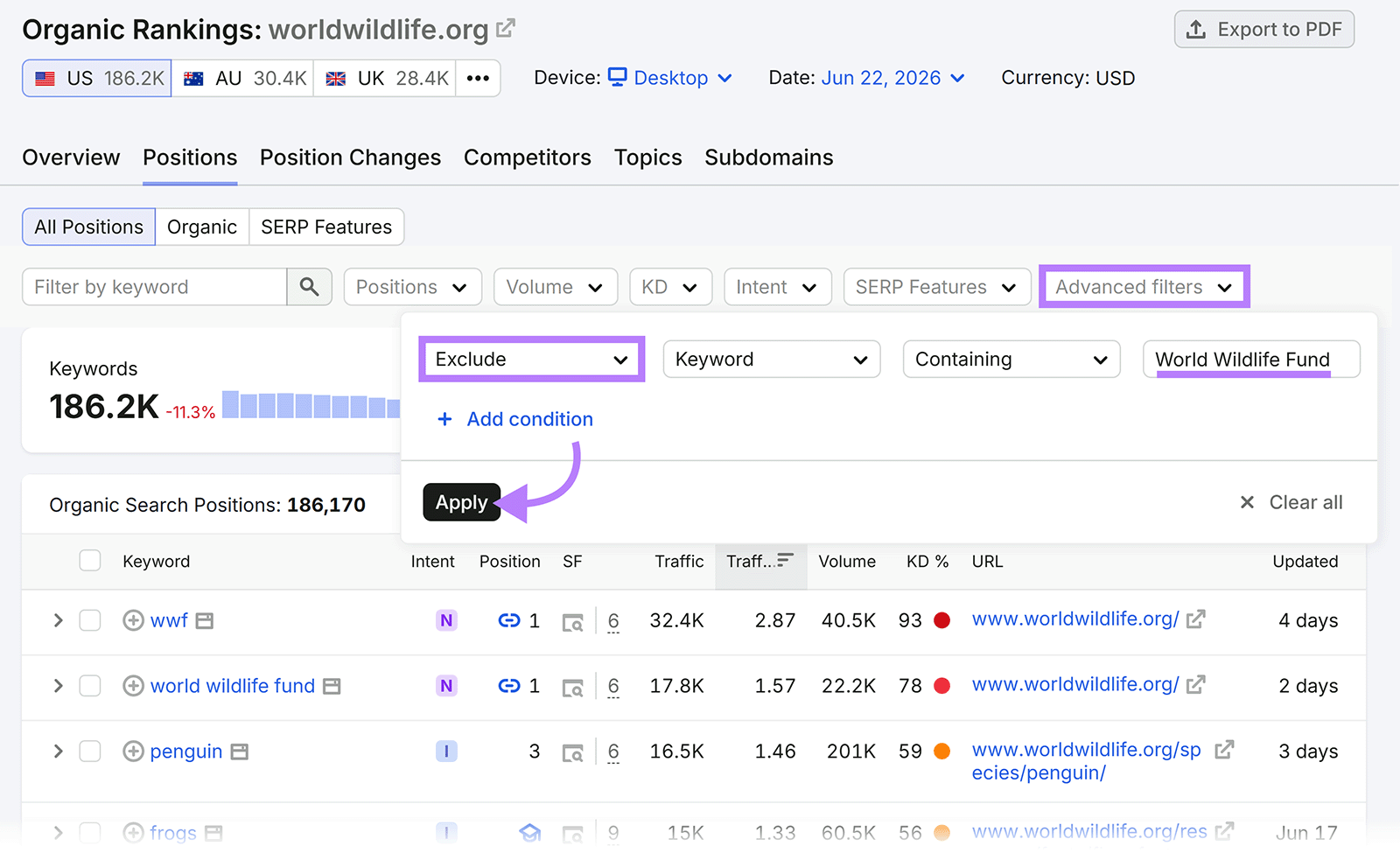Viewport: 1400px width, 867px height.
Task: Select the SERP Features toggle button
Action: click(x=326, y=227)
